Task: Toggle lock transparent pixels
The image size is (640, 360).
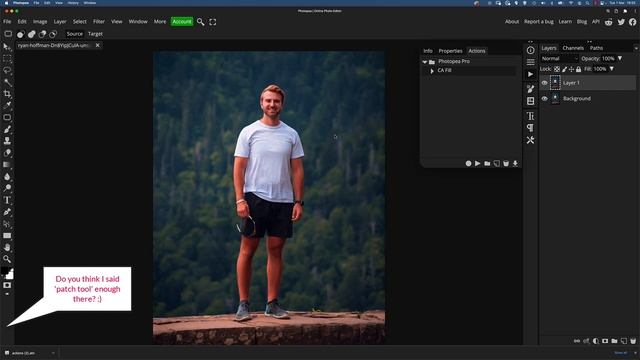Action: click(x=557, y=69)
